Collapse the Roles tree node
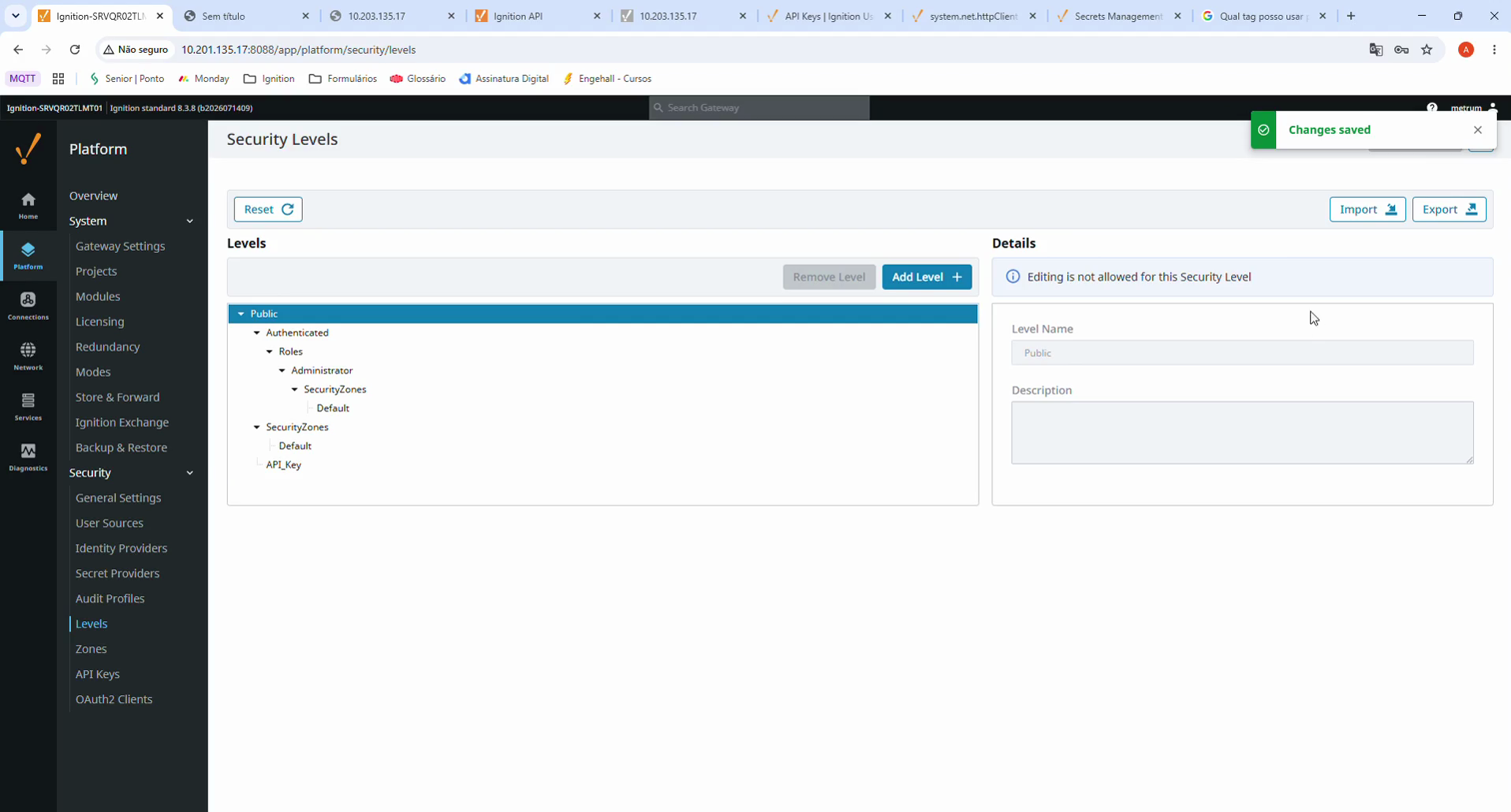Image resolution: width=1511 pixels, height=812 pixels. point(270,352)
